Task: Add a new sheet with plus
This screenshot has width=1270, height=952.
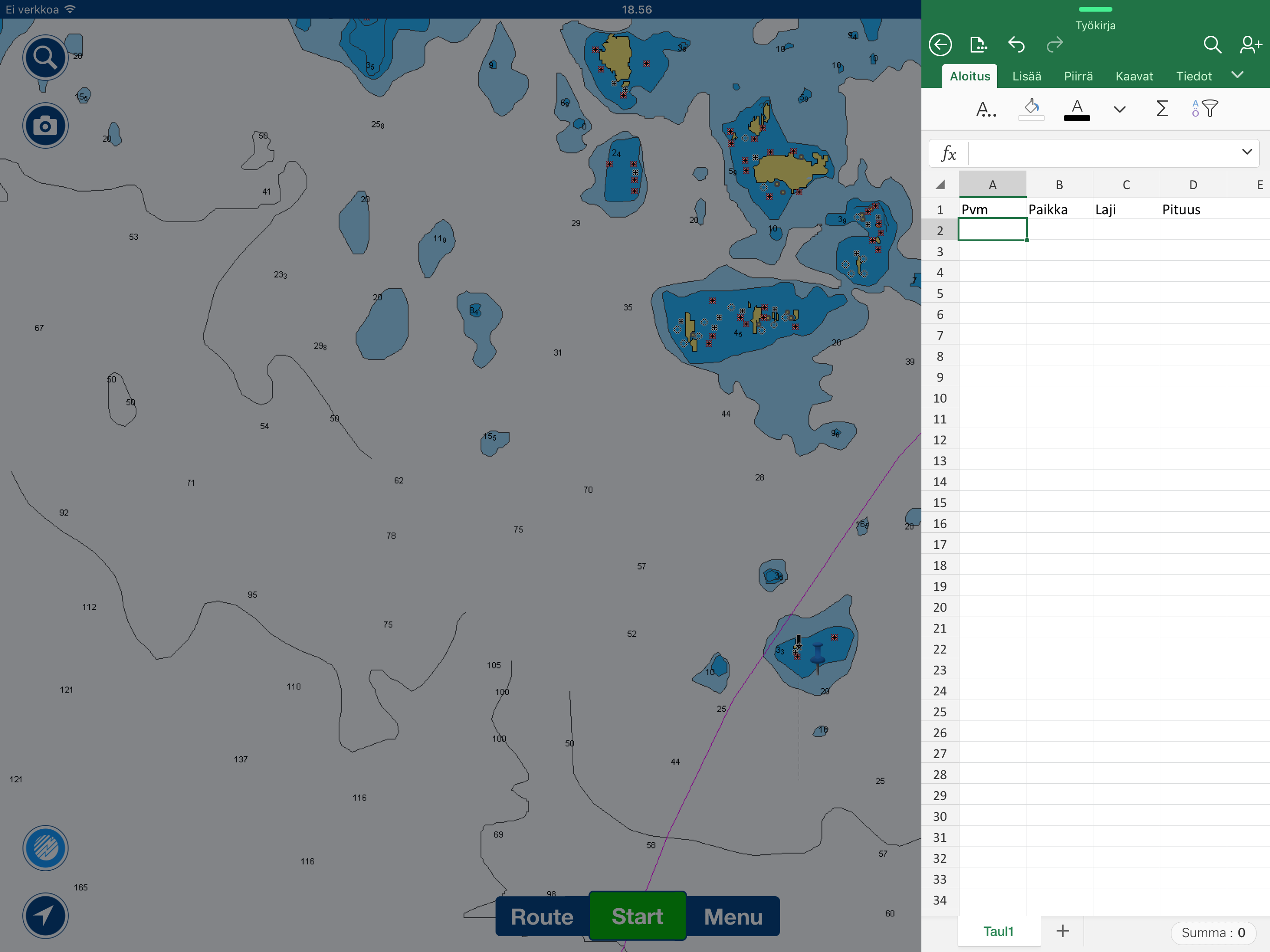Action: tap(1062, 931)
